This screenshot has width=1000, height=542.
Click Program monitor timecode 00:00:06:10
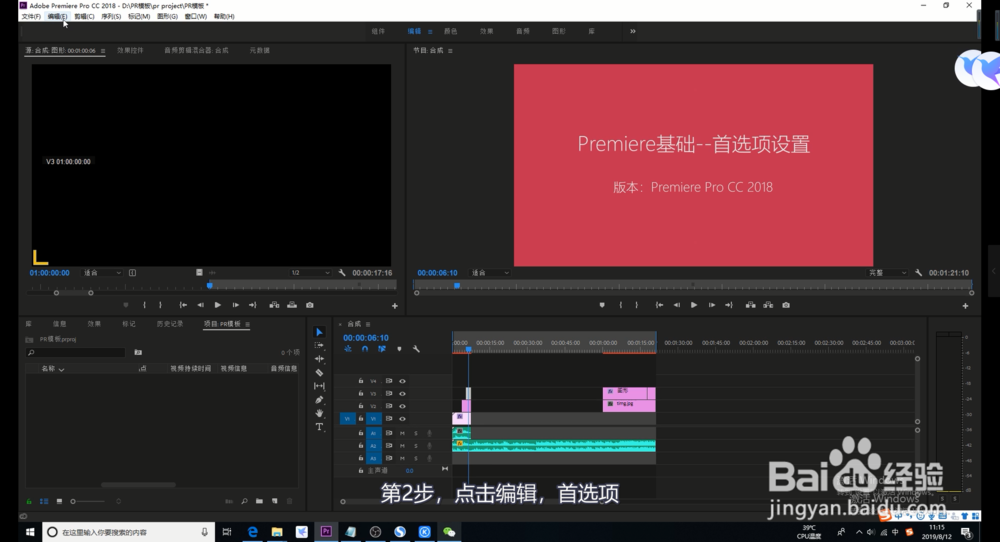point(438,272)
